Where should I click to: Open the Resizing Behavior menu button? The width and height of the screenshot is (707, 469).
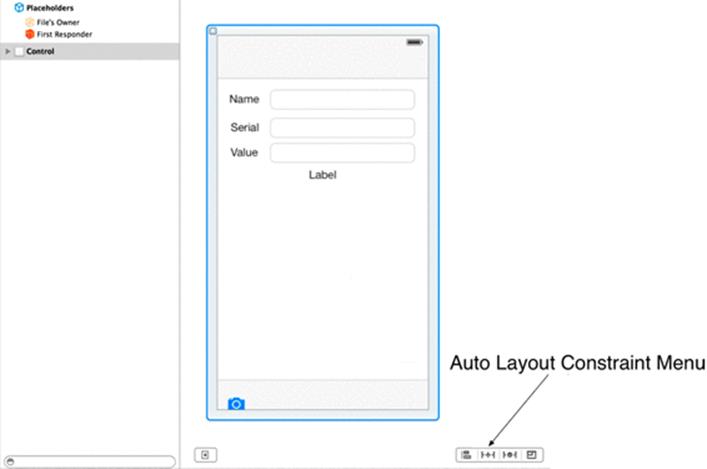pos(532,455)
